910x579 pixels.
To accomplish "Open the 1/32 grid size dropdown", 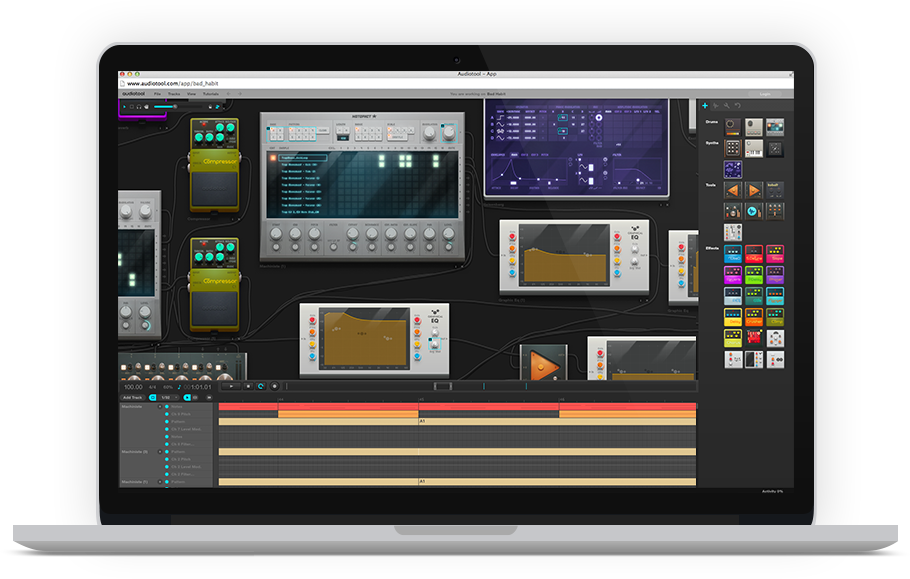I will coord(168,397).
